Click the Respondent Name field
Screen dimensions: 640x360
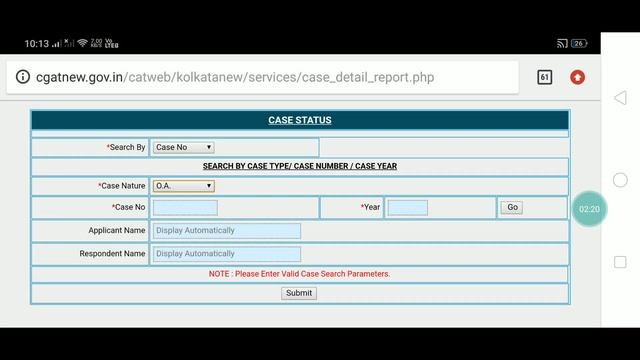227,254
